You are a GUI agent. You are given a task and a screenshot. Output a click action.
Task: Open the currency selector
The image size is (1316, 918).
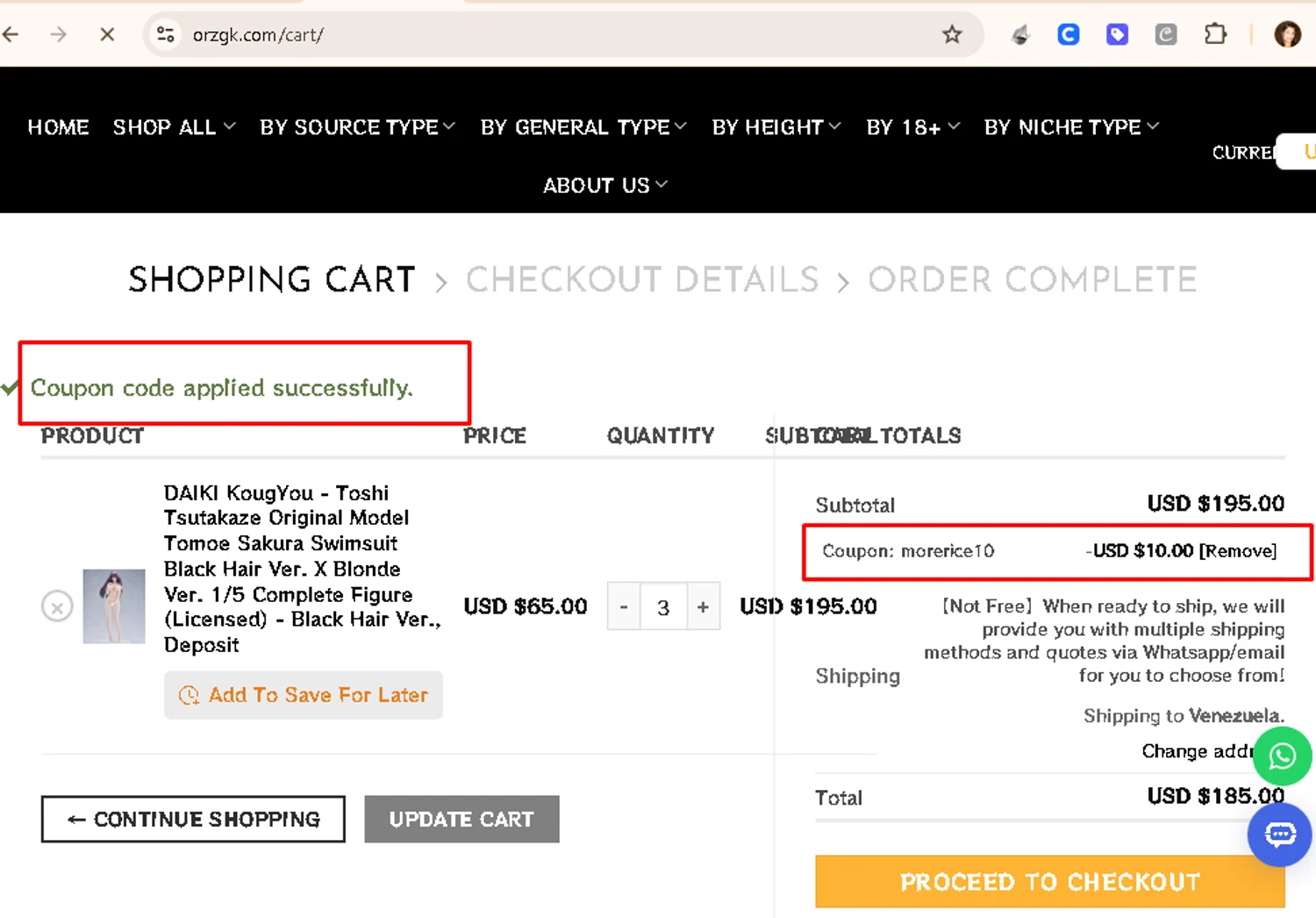pos(1297,152)
